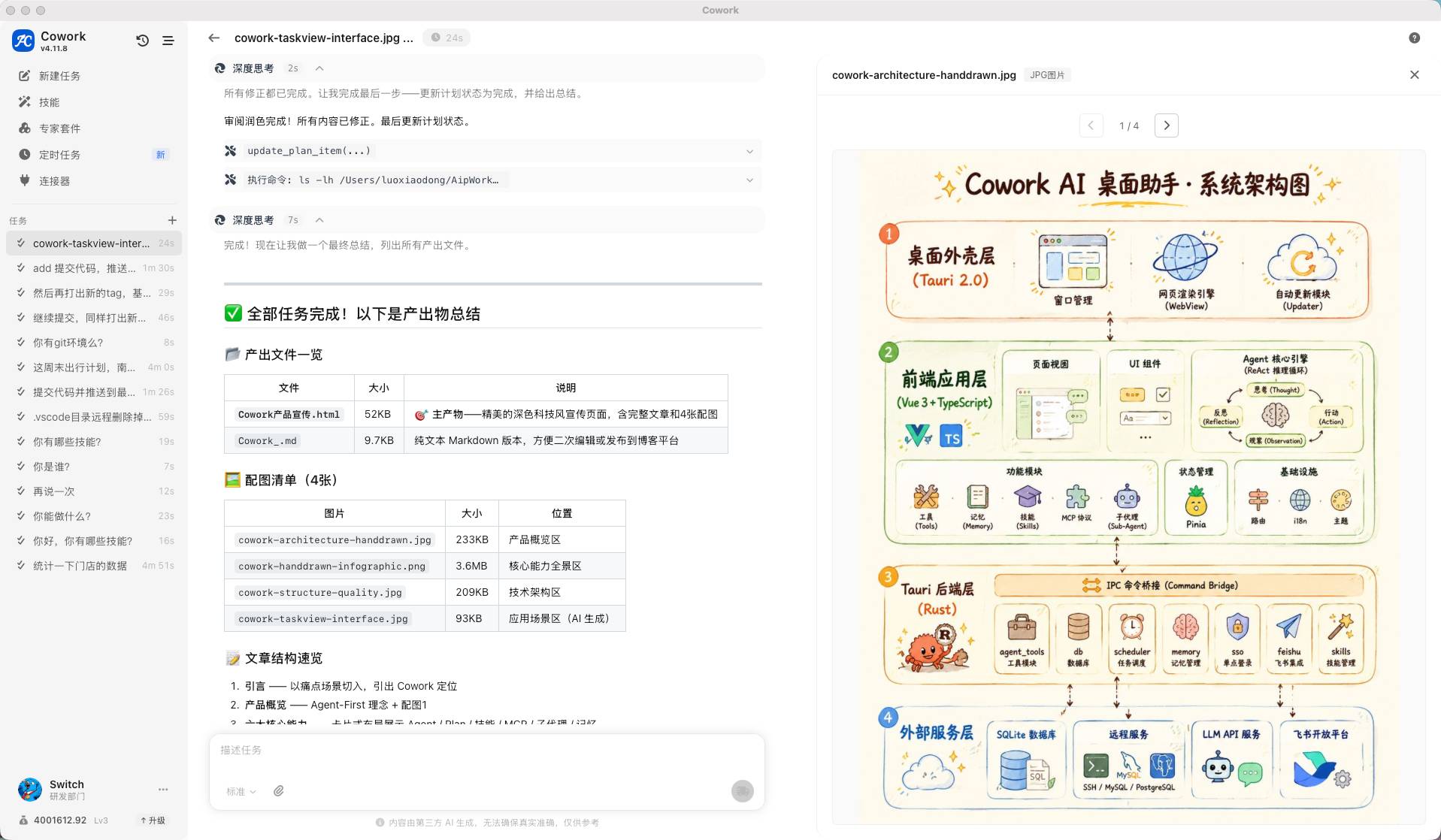Click the 233KB size cell
This screenshot has height=840, width=1441.
[x=472, y=540]
